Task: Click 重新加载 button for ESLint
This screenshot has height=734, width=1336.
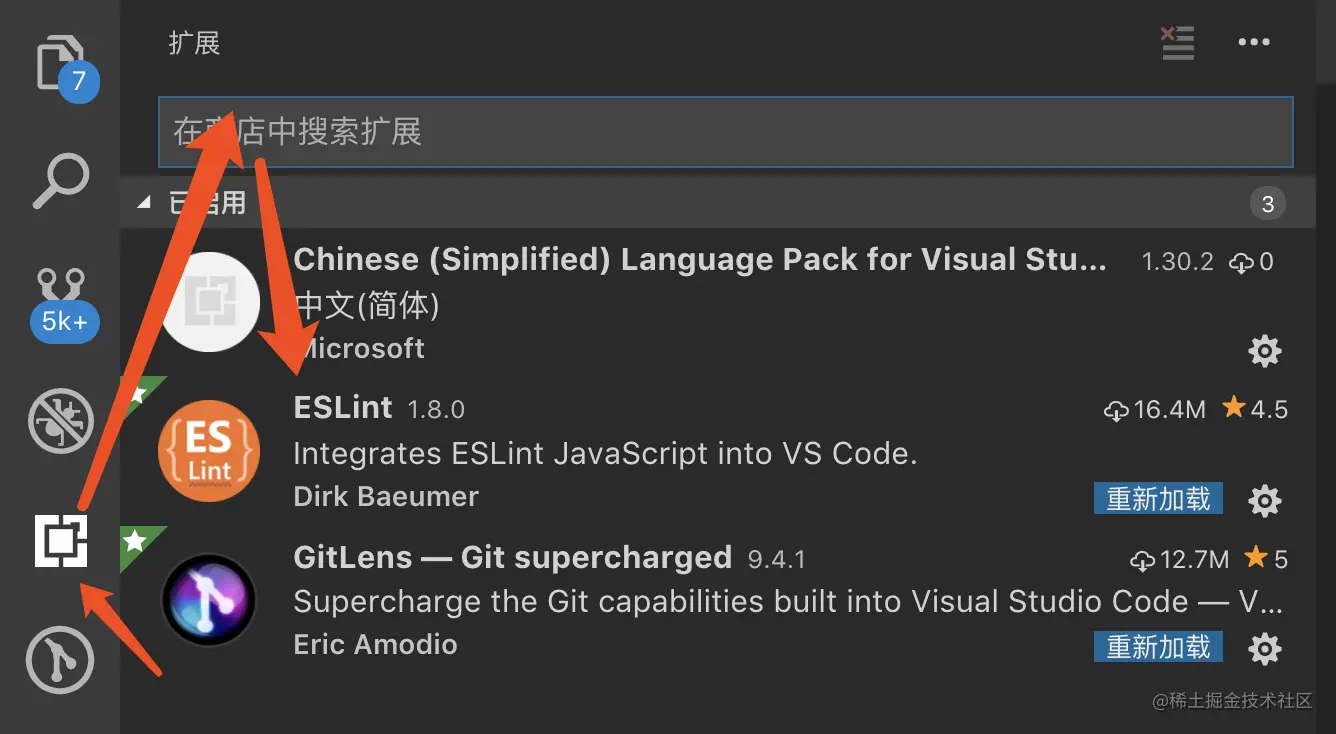Action: click(1158, 499)
